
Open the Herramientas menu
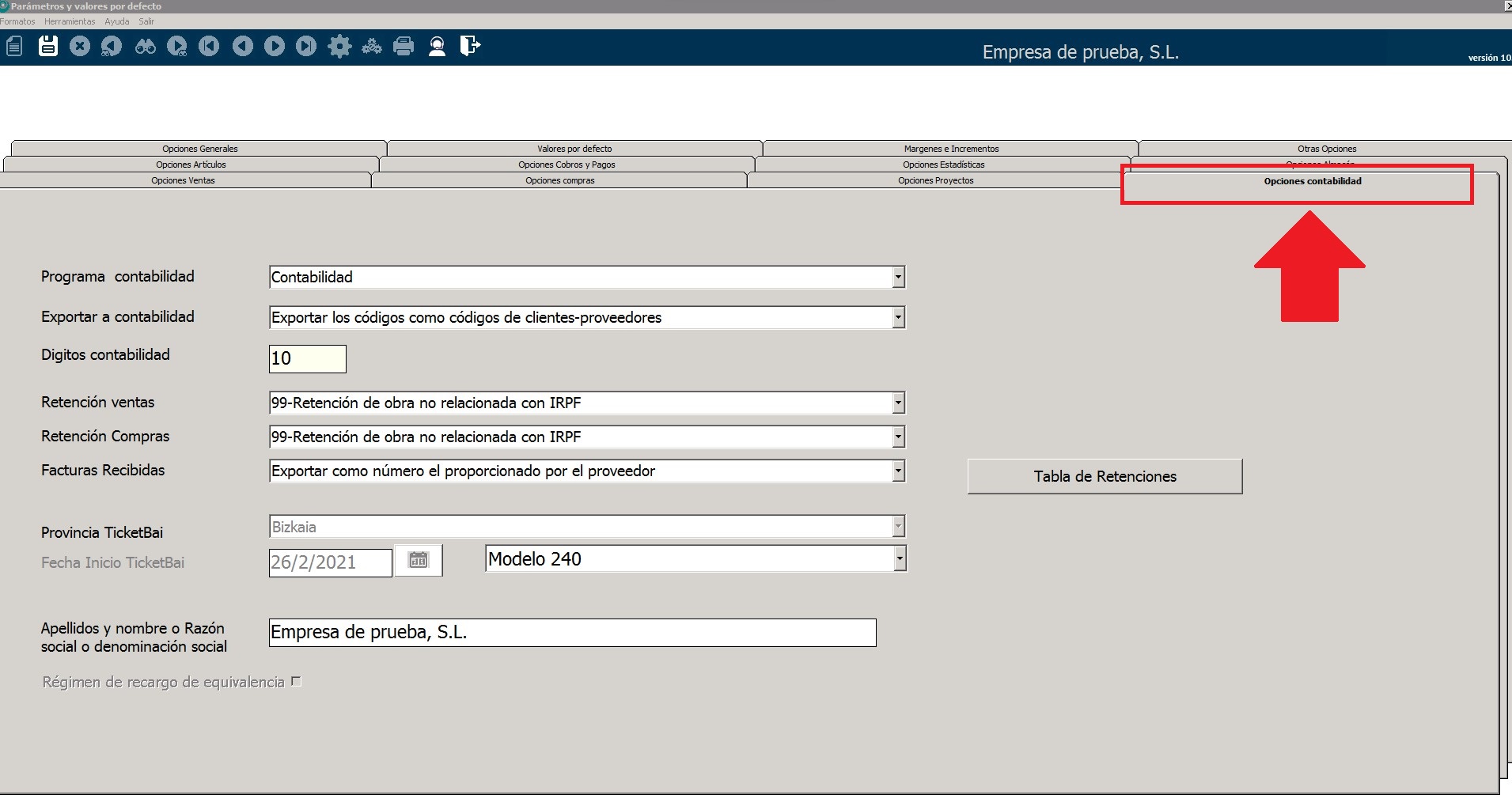70,21
